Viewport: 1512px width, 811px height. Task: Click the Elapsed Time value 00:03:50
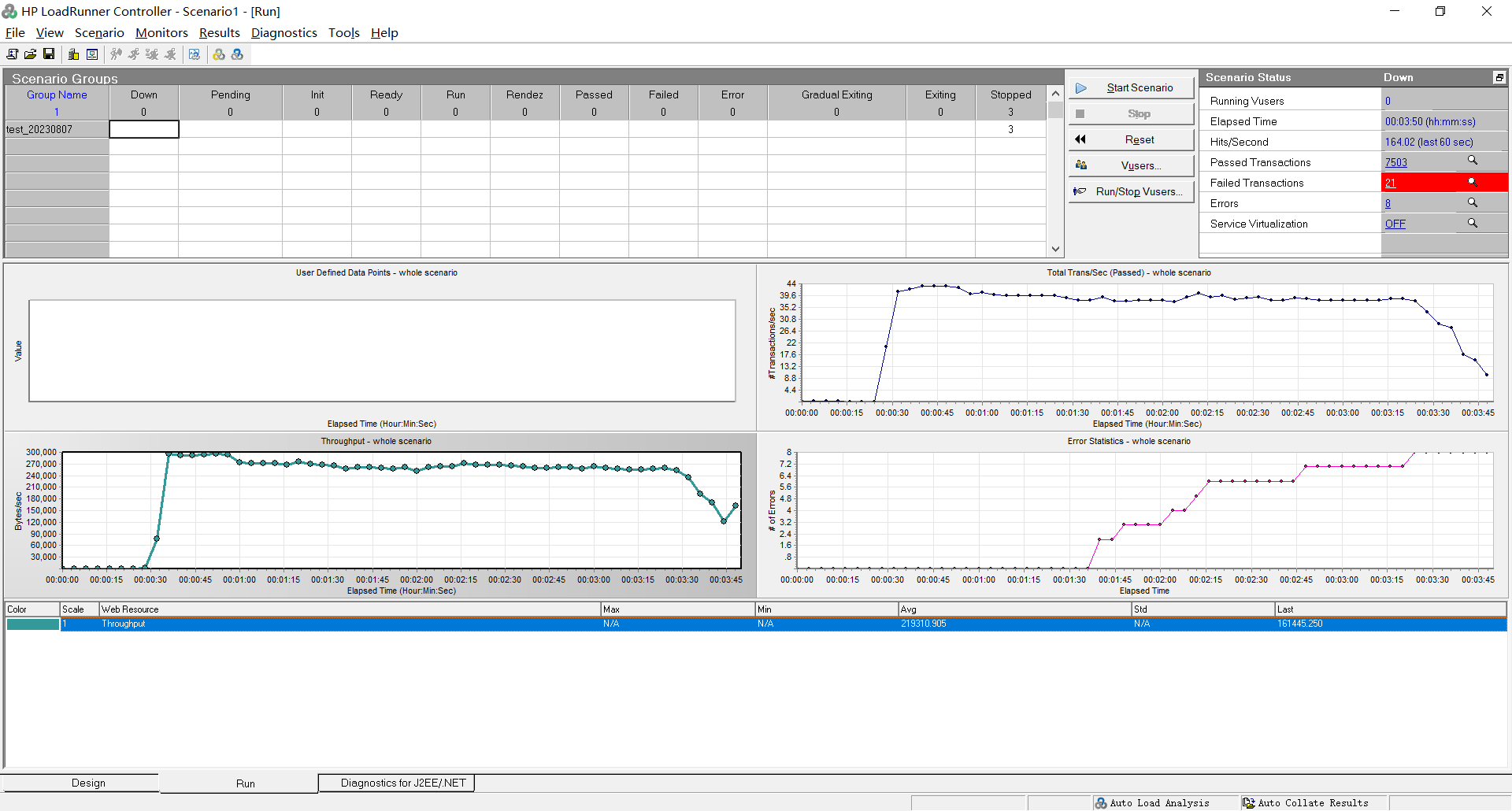(x=1430, y=121)
